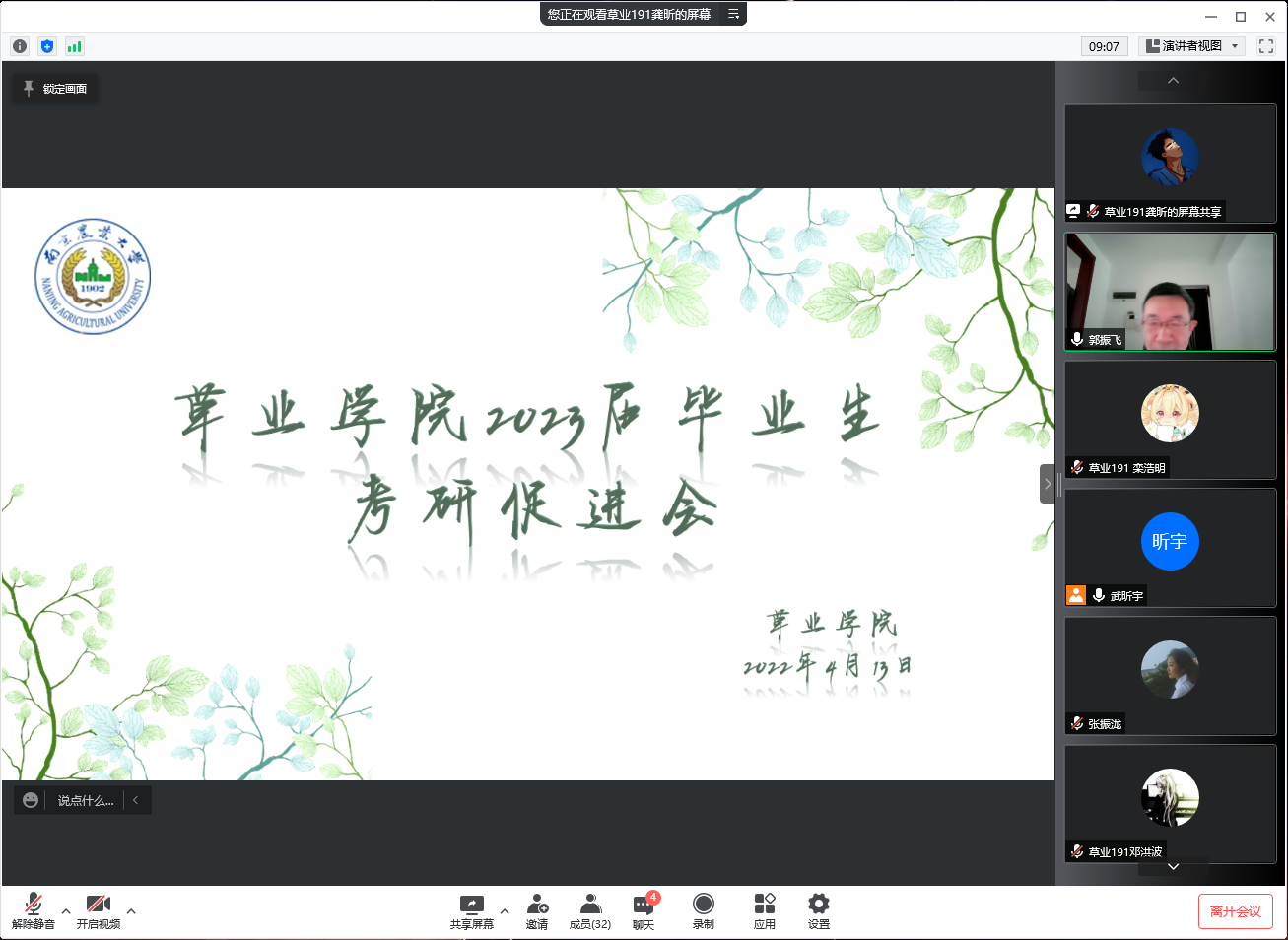Turn on camera with 开启视频

(x=99, y=910)
